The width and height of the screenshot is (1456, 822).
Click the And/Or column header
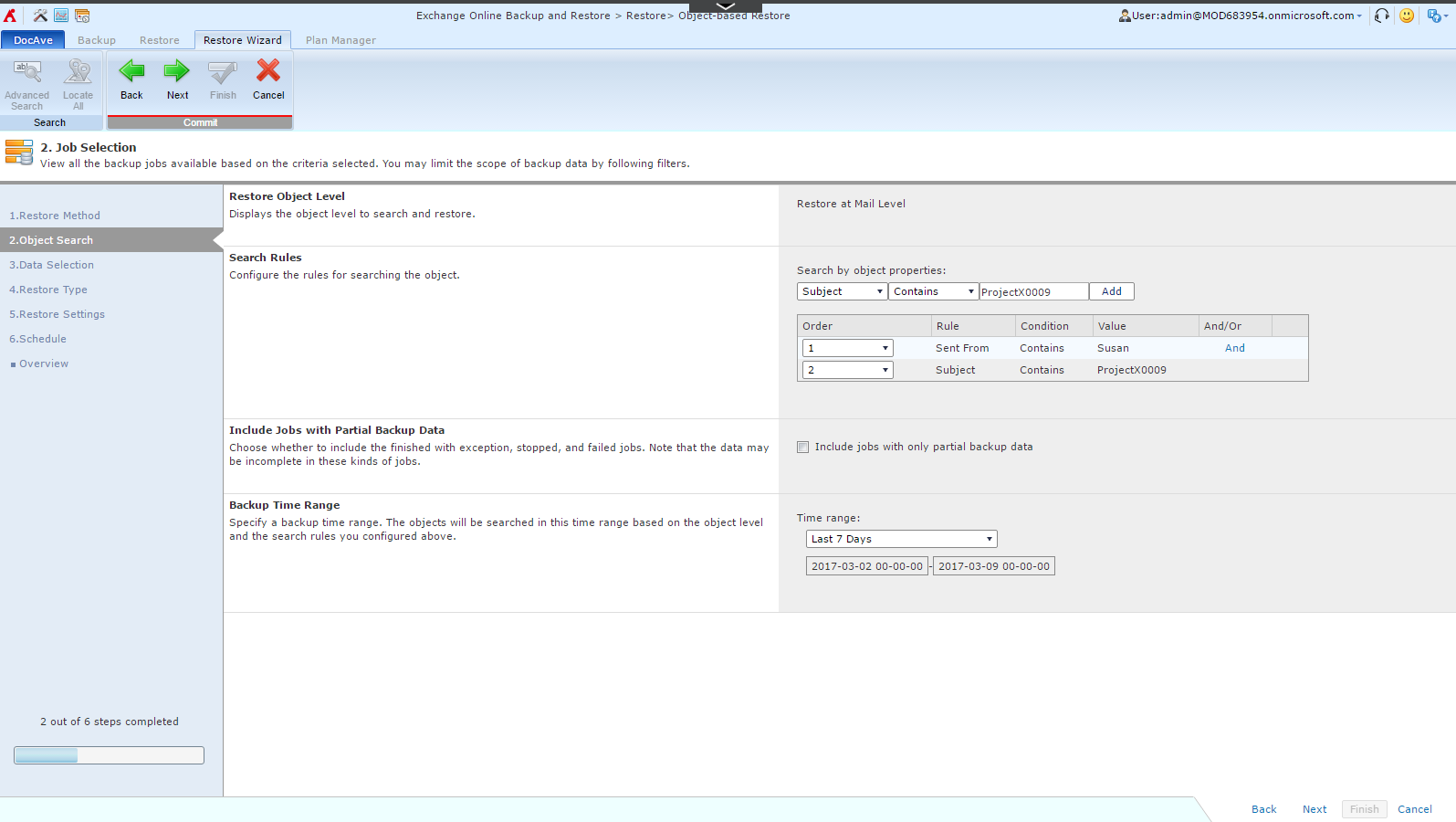point(1235,326)
